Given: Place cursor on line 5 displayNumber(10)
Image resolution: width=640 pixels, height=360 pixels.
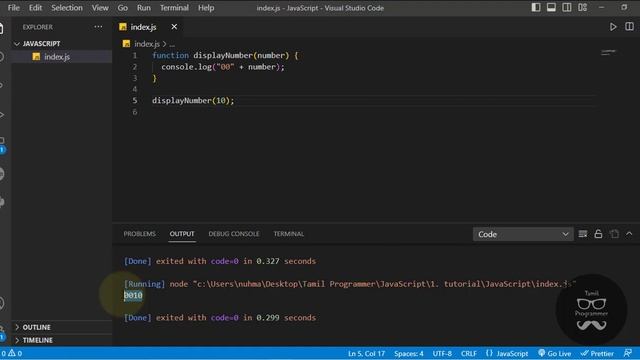Looking at the screenshot, I should (193, 100).
